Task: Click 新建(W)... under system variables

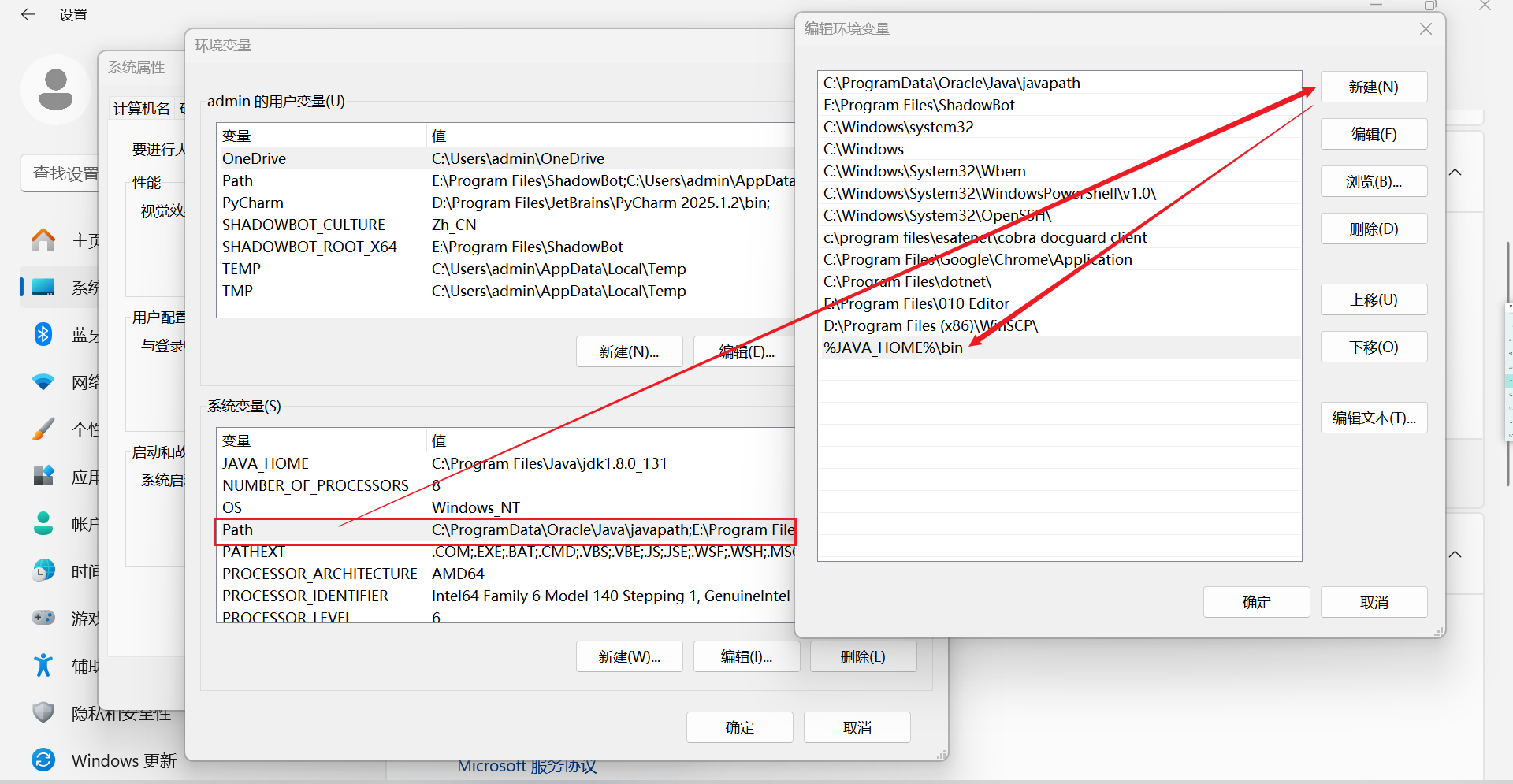Action: (629, 656)
